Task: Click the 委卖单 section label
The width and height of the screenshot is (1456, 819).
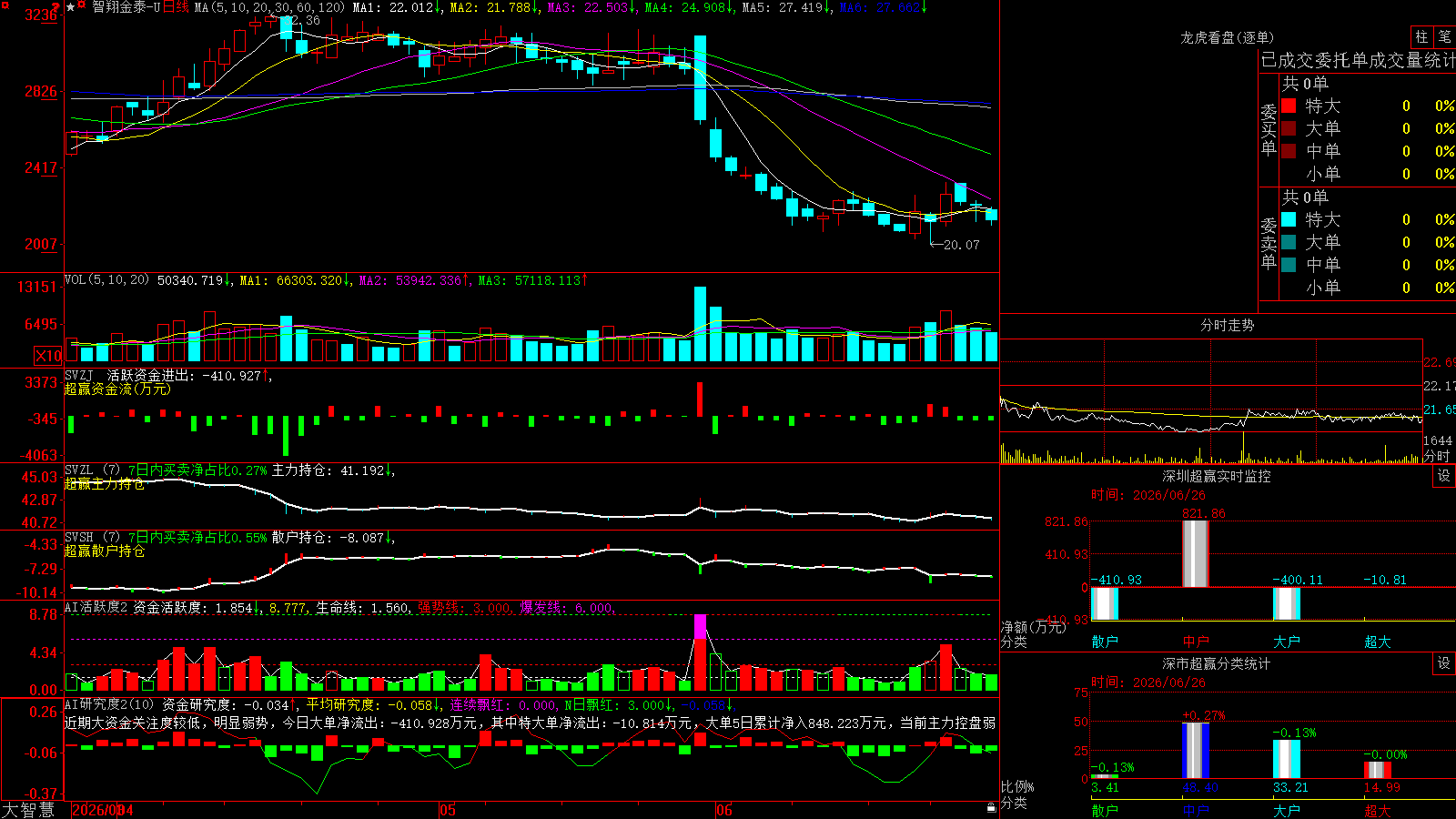Action: [x=1269, y=242]
